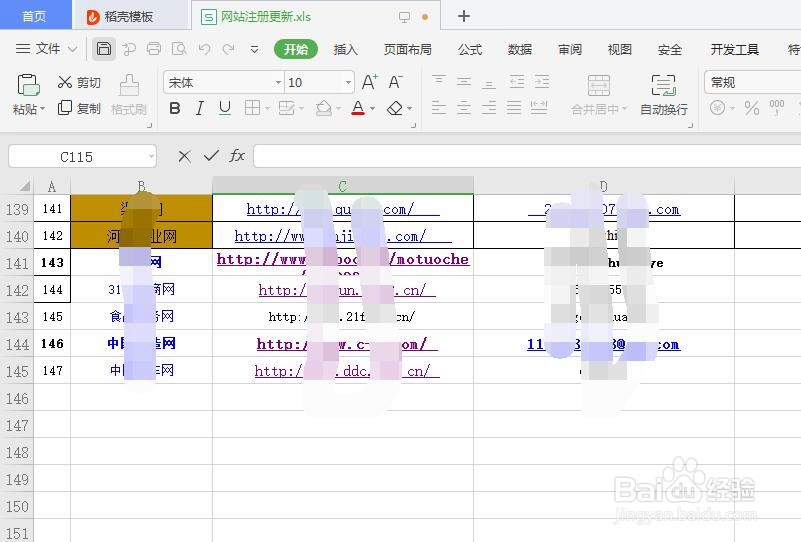The image size is (801, 542).
Task: Click the Save icon in quick toolbar
Action: tap(104, 49)
